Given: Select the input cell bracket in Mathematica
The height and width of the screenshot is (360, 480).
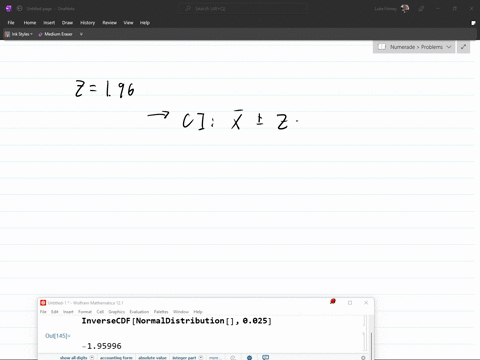Looking at the screenshot, I should tap(364, 321).
